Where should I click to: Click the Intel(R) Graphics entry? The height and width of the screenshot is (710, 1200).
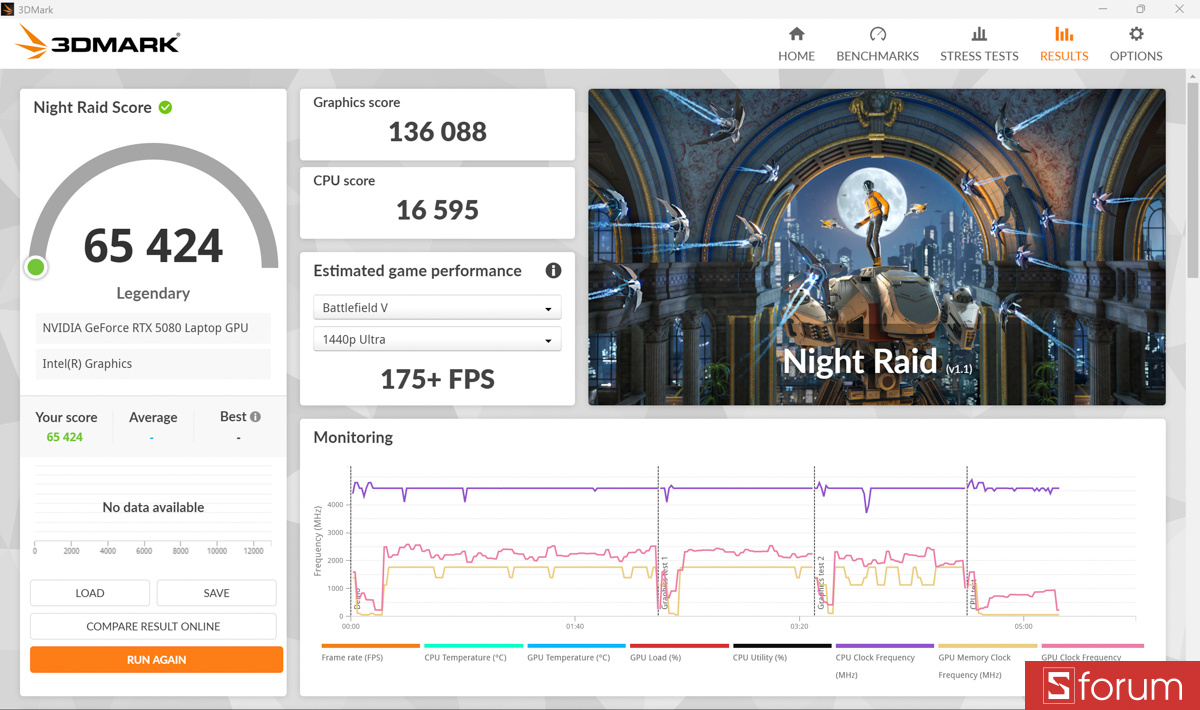coord(153,364)
